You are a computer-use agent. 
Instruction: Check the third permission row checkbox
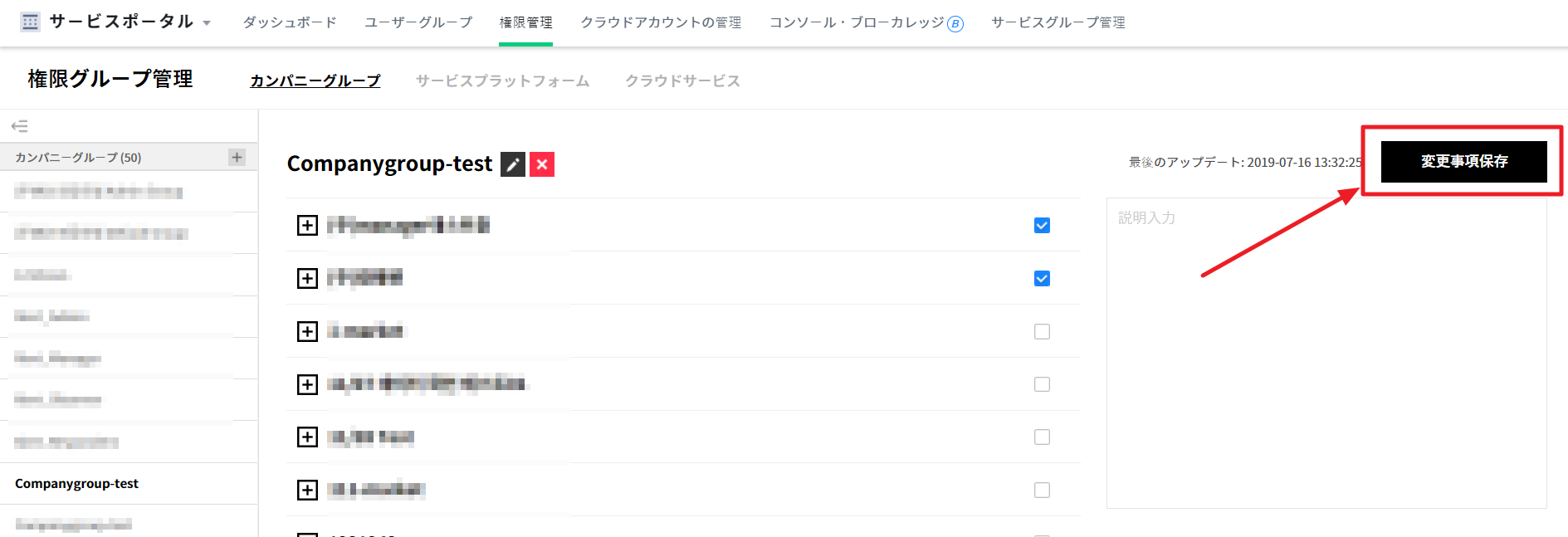tap(1042, 331)
